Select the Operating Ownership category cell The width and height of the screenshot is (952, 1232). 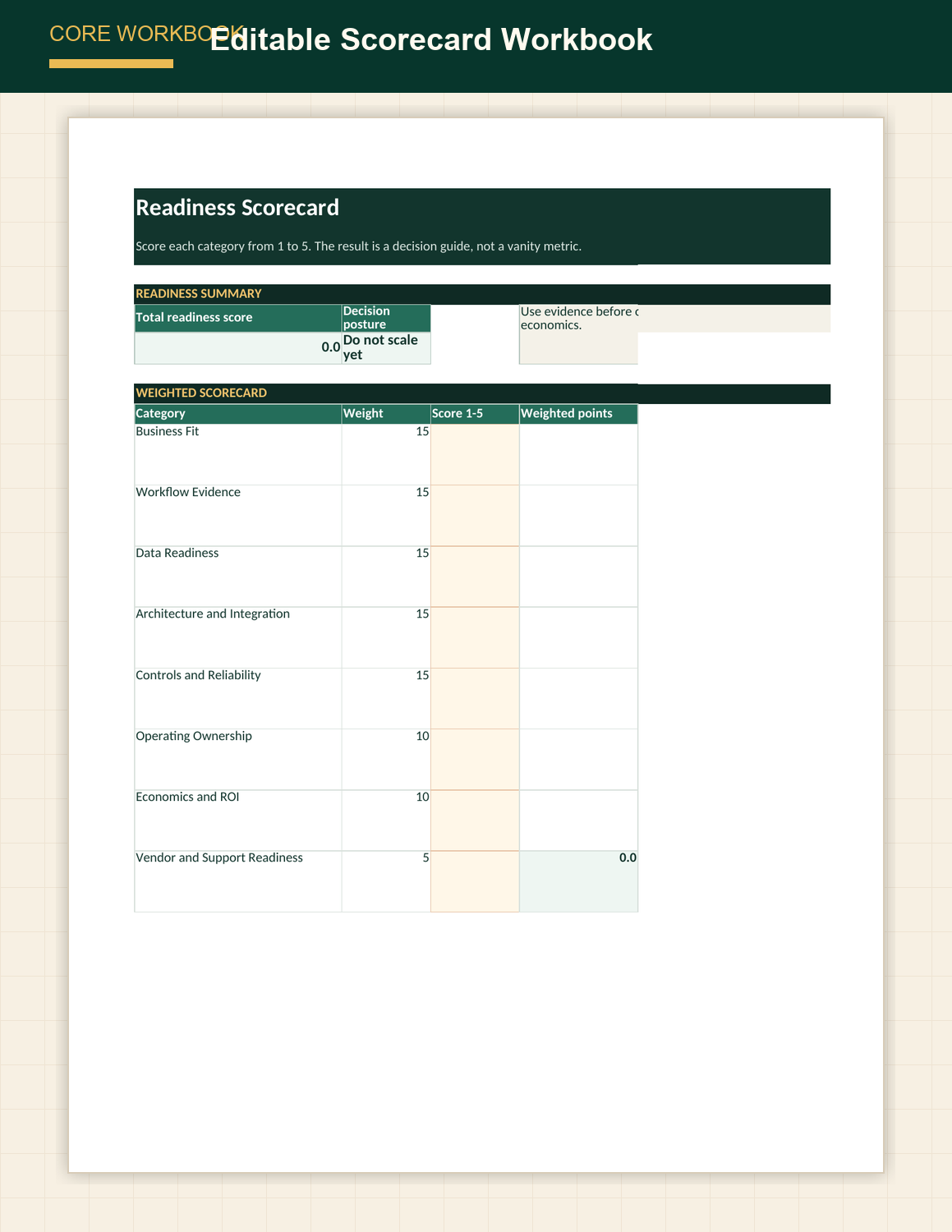[238, 759]
